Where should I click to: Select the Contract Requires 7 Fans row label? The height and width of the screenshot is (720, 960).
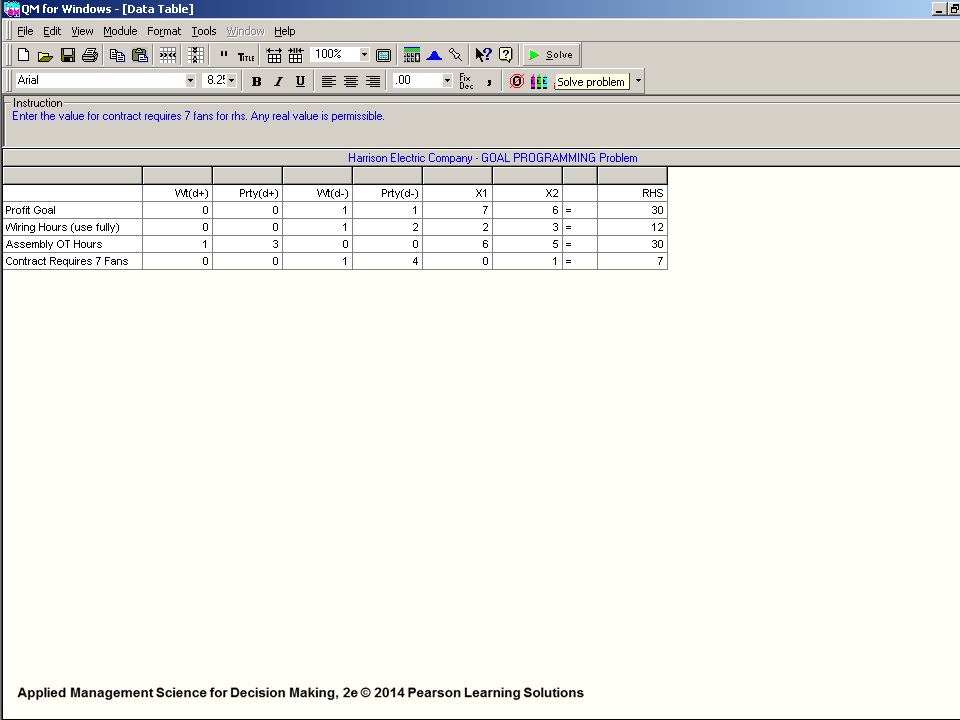click(72, 261)
